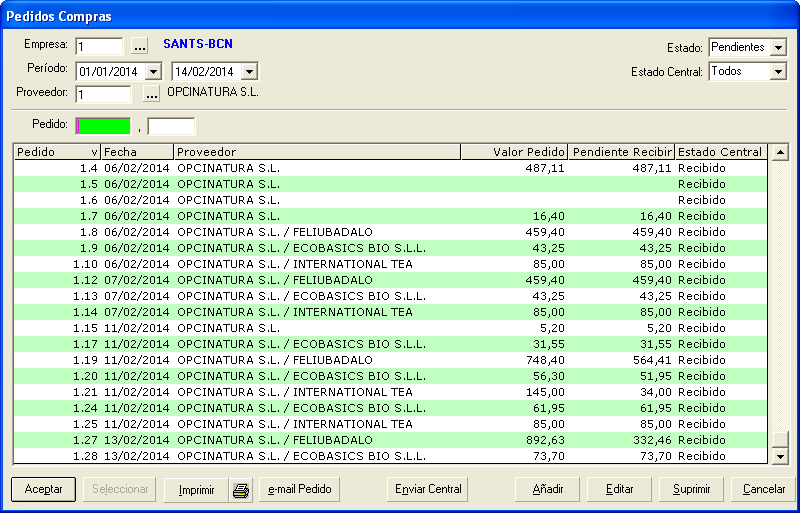Click the list scroll up arrow
The image size is (800, 513).
[780, 152]
